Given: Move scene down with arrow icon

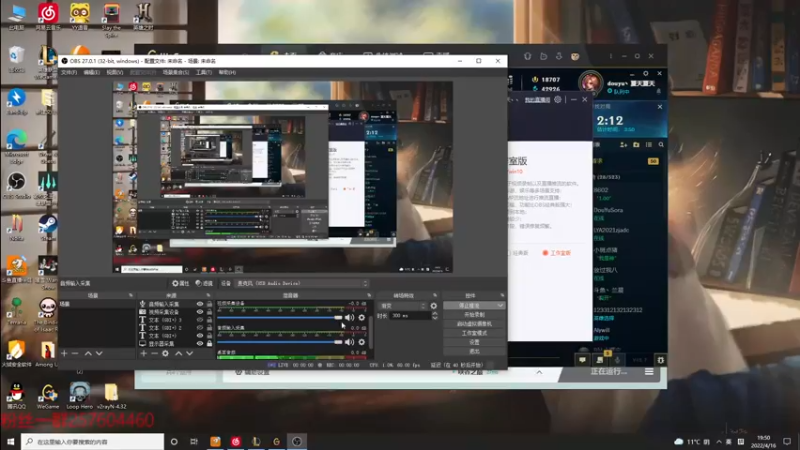Looking at the screenshot, I should pos(99,353).
